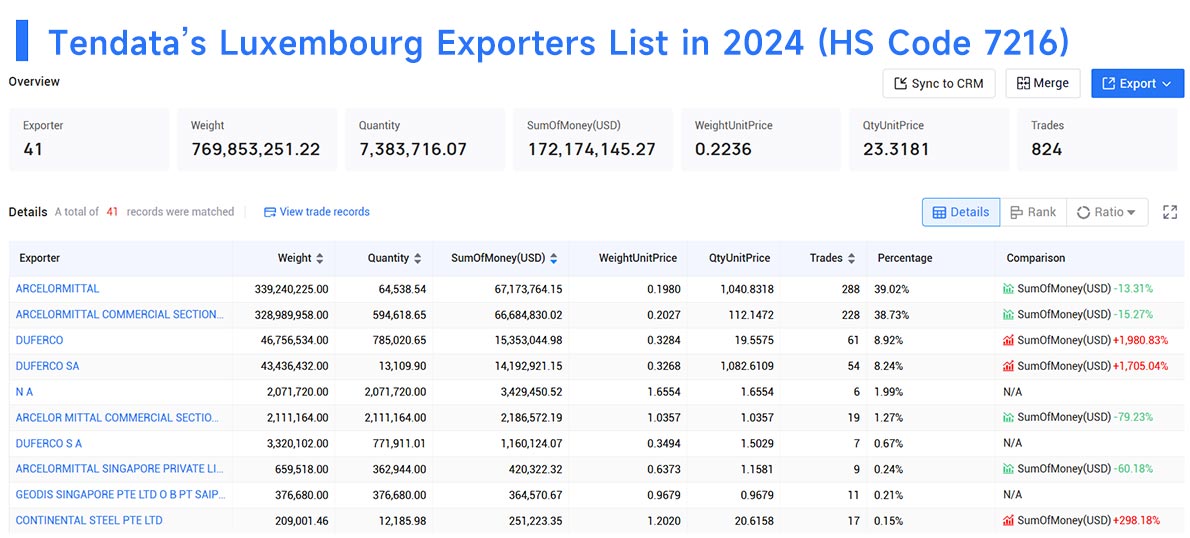Screen dimensions: 1190x538
Task: Click the +298.18% comparison value
Action: click(x=1137, y=521)
